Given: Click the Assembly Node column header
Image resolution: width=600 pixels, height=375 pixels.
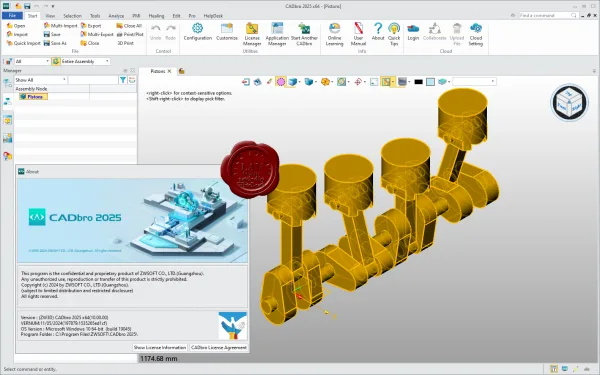Looking at the screenshot, I should point(52,89).
